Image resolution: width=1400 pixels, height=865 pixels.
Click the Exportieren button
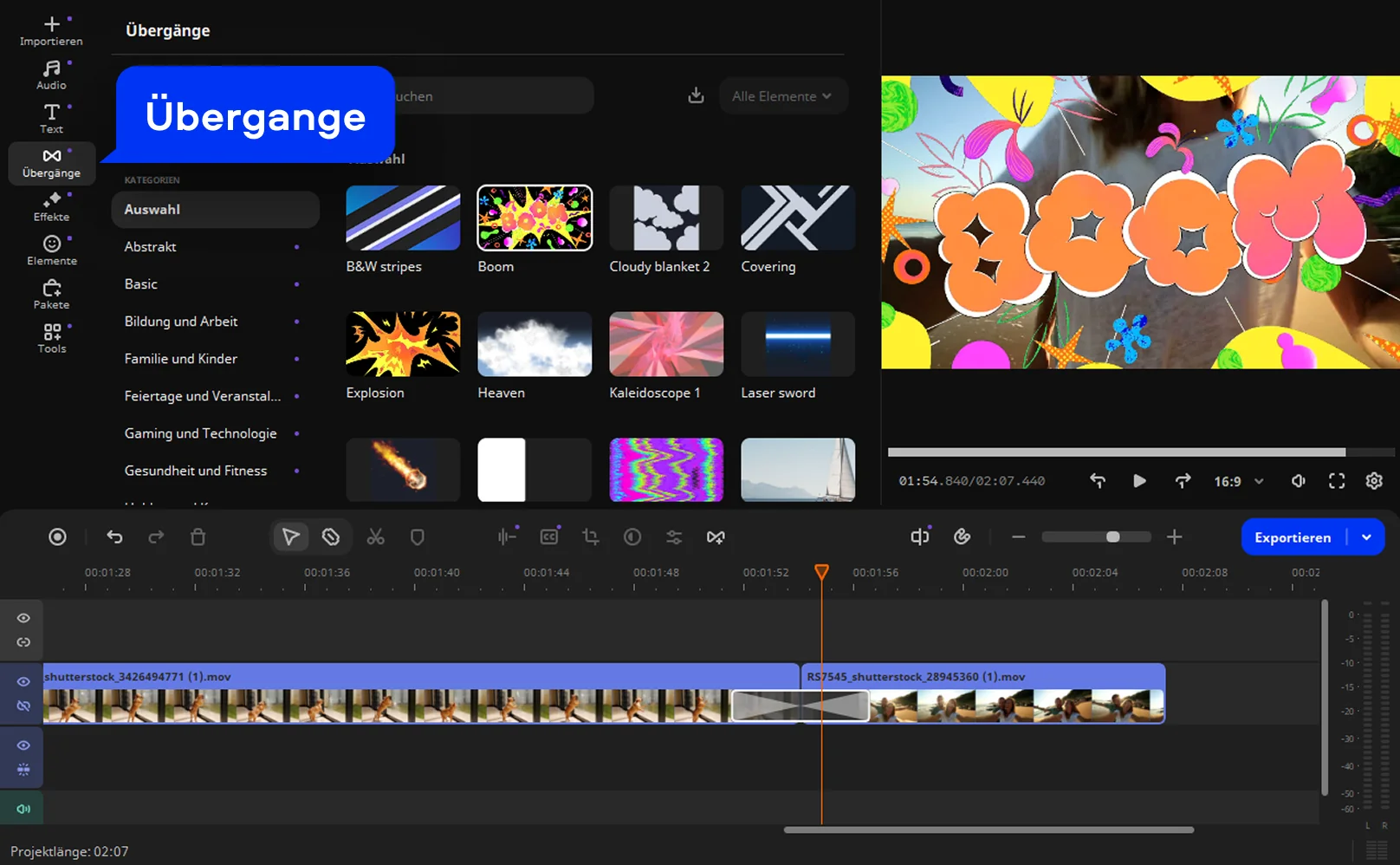[1292, 537]
